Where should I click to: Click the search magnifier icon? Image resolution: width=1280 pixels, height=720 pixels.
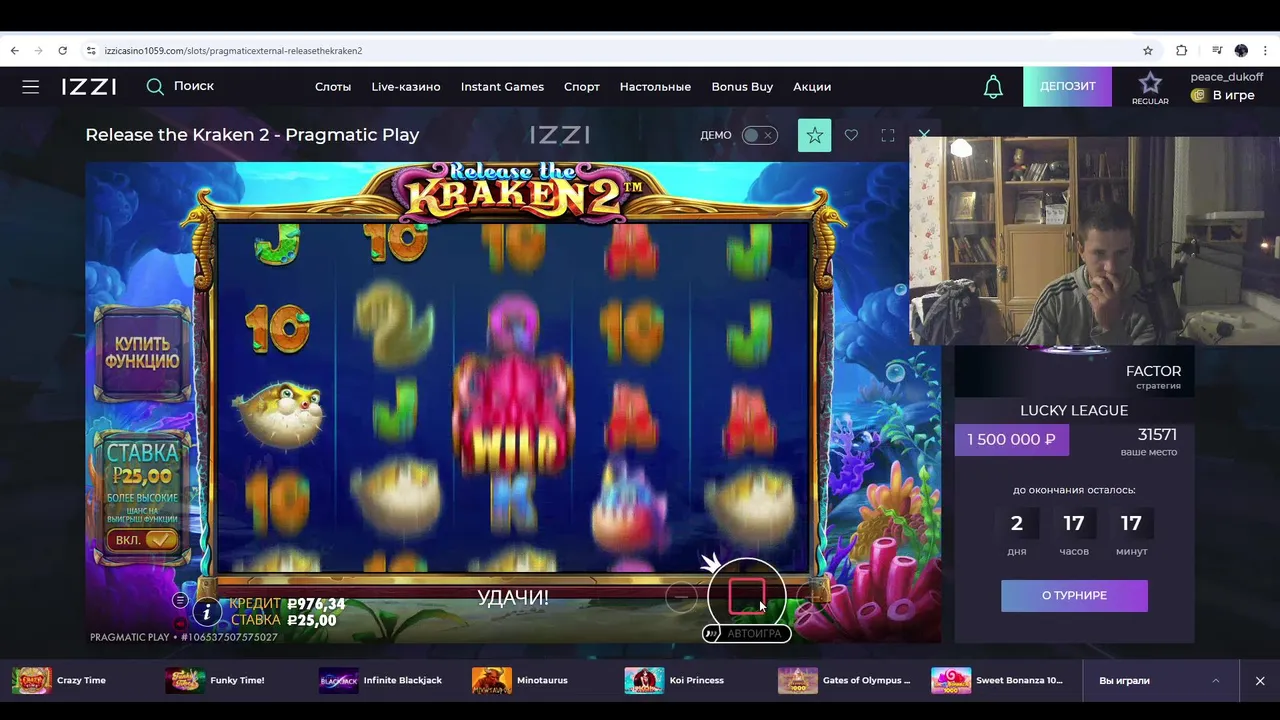(x=155, y=87)
